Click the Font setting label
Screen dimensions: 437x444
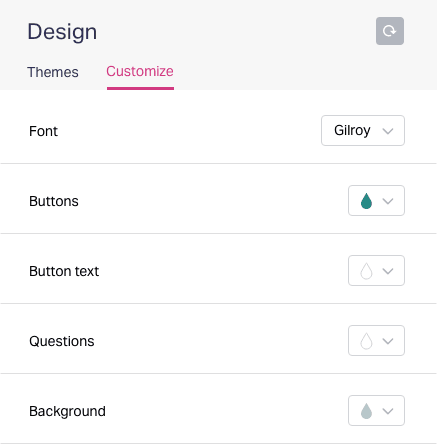(43, 131)
